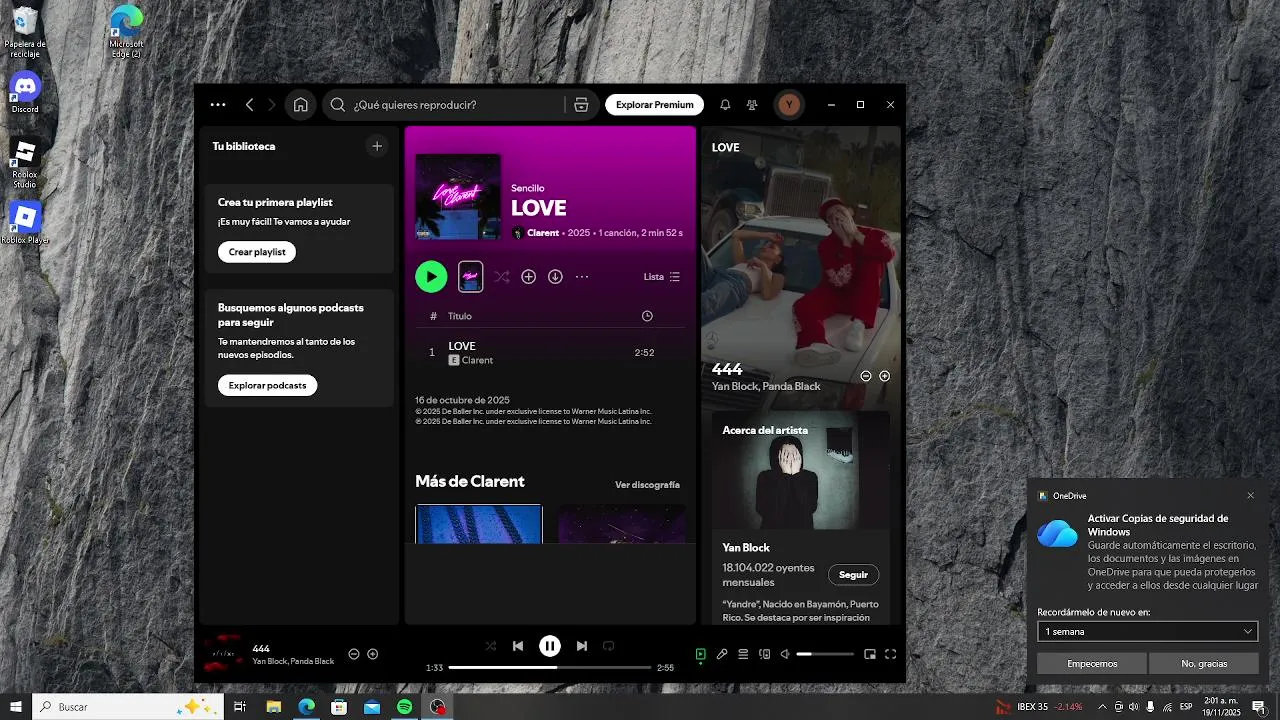Click the 444 title in the right panel
The height and width of the screenshot is (720, 1280).
(x=727, y=370)
